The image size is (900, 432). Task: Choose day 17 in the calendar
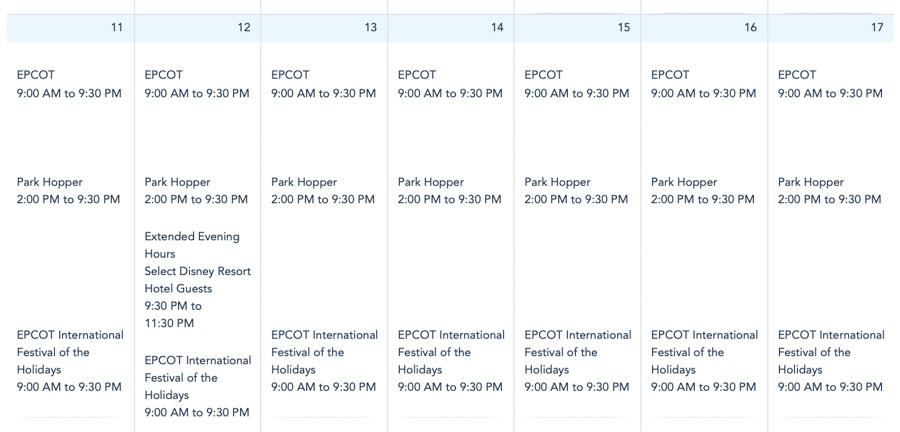tap(877, 27)
